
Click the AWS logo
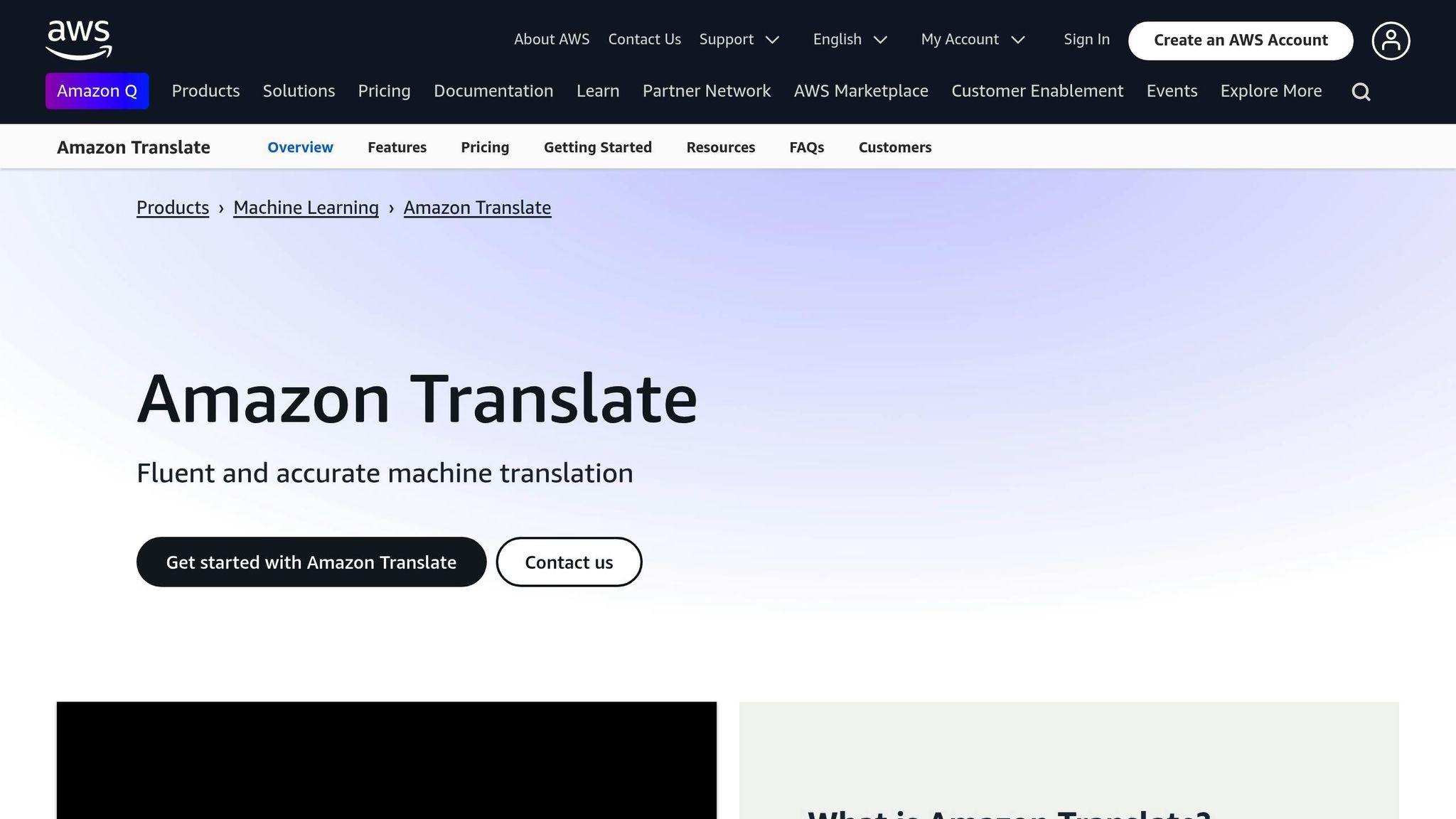pos(77,41)
